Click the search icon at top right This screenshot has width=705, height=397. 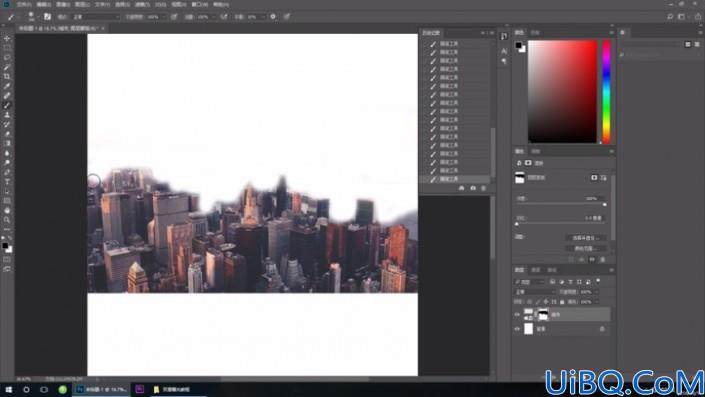670,17
